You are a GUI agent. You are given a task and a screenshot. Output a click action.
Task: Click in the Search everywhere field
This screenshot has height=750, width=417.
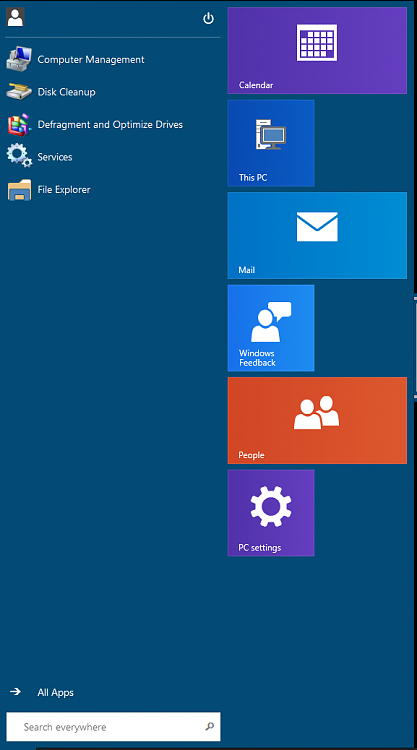pyautogui.click(x=113, y=727)
